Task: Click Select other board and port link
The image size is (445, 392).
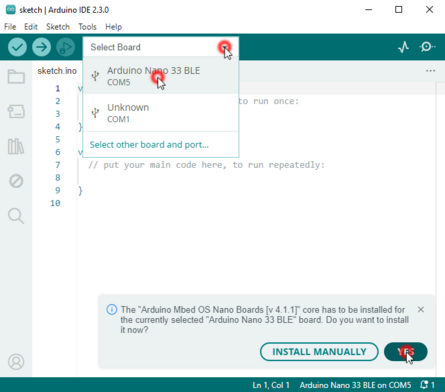Action: tap(149, 145)
